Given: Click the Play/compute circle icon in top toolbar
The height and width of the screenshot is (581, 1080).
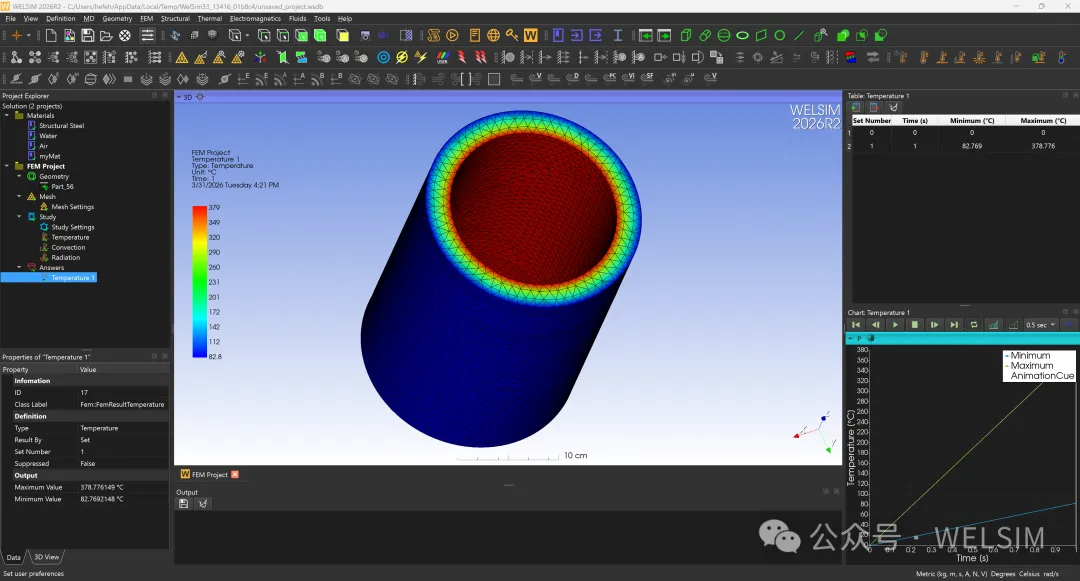Looking at the screenshot, I should coord(453,35).
